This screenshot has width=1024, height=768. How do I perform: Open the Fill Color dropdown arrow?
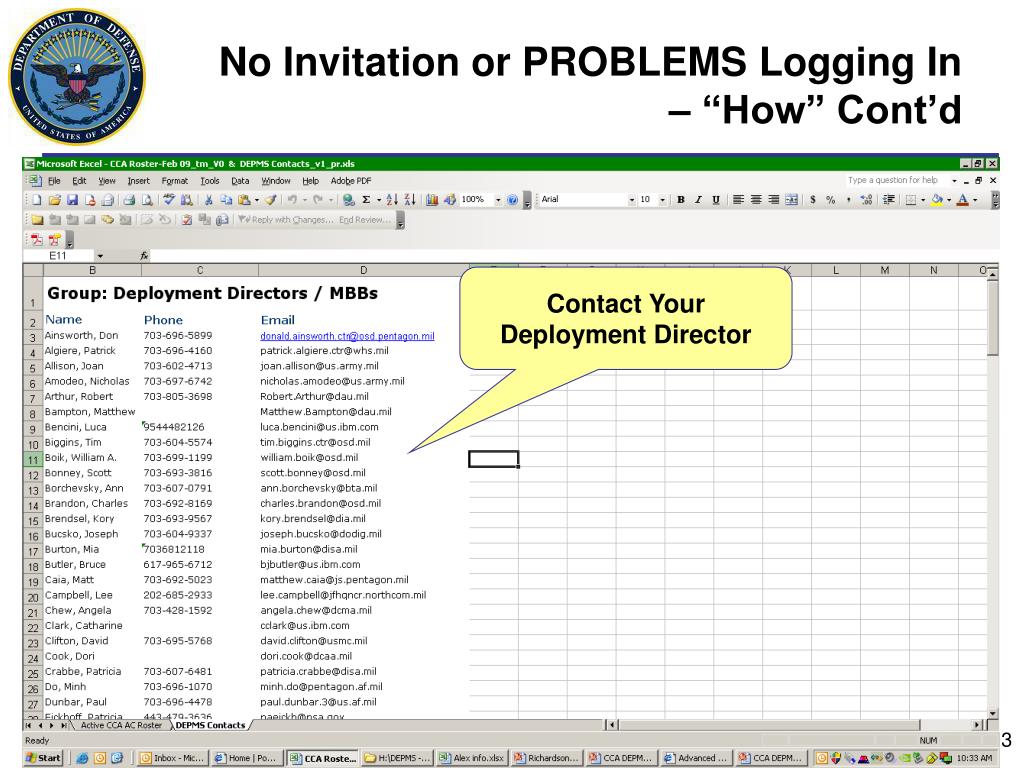[949, 200]
